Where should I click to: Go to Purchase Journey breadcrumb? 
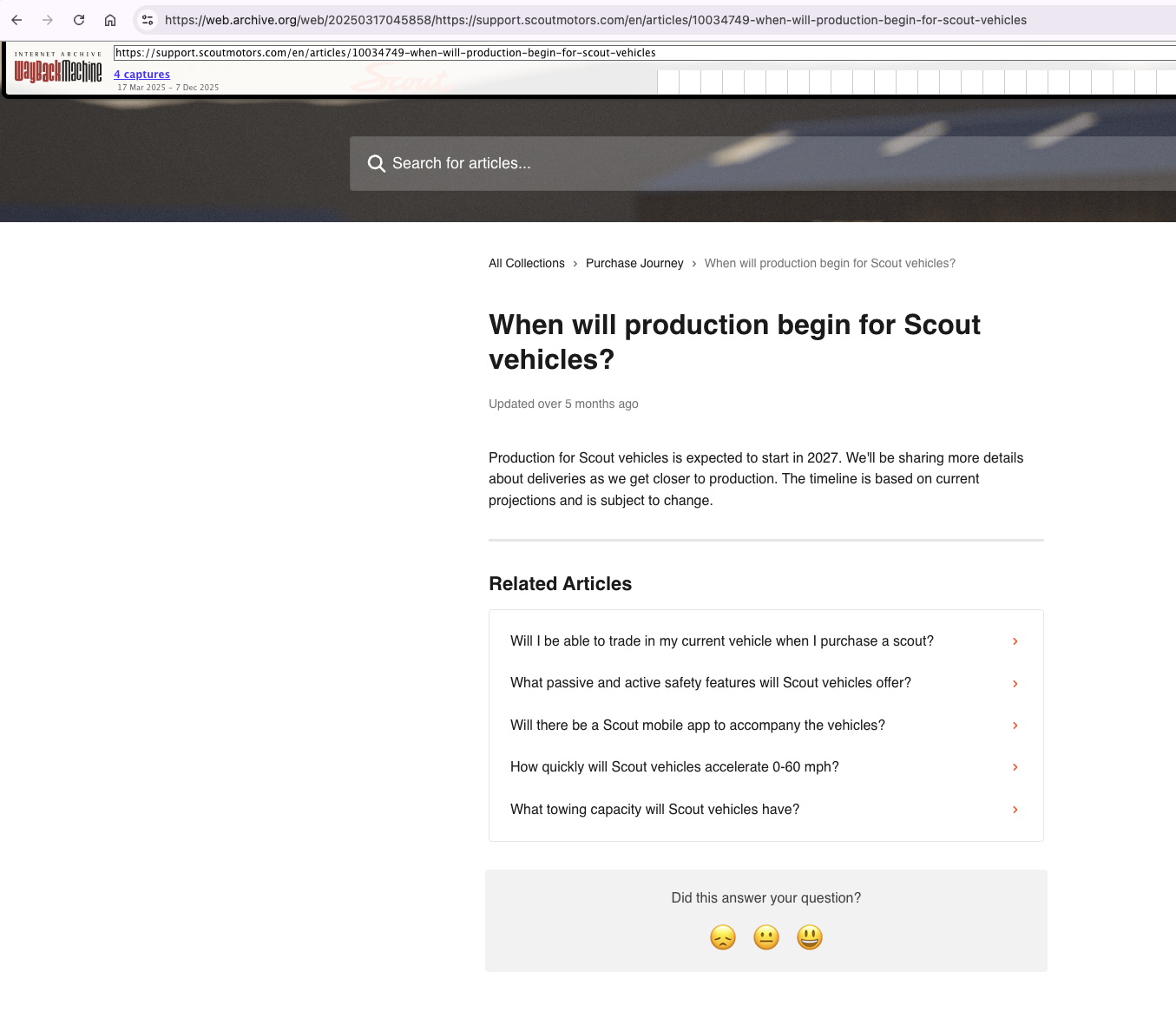tap(634, 263)
